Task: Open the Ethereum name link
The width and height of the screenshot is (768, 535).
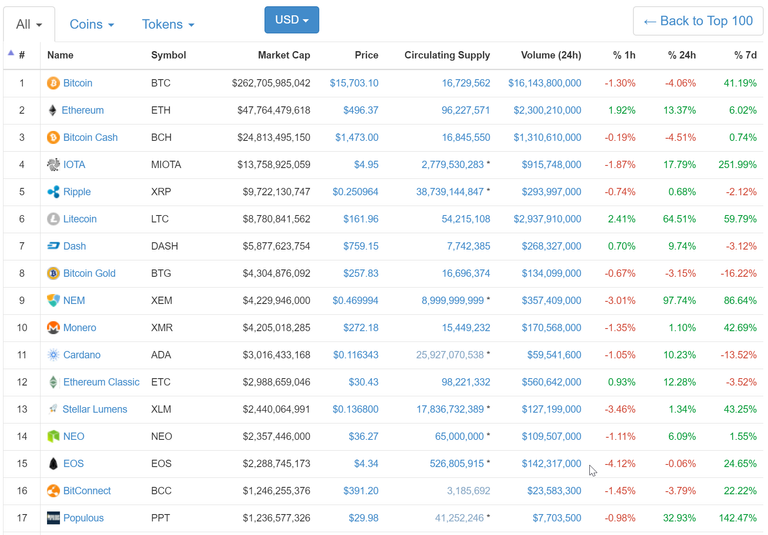Action: 83,110
